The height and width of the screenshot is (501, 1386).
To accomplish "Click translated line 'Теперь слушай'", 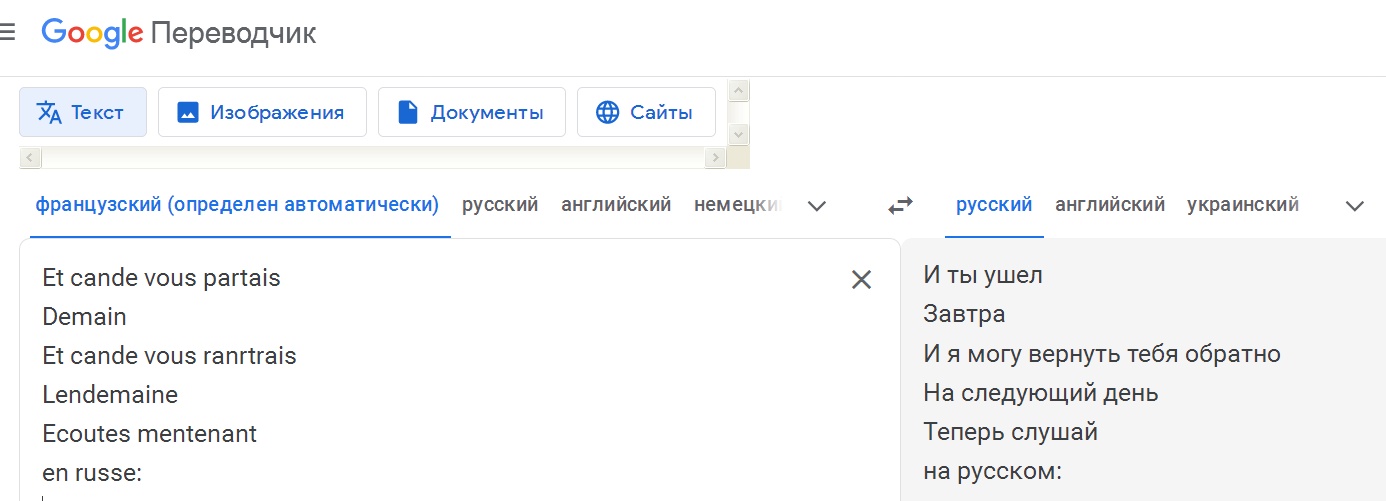I will point(1011,432).
